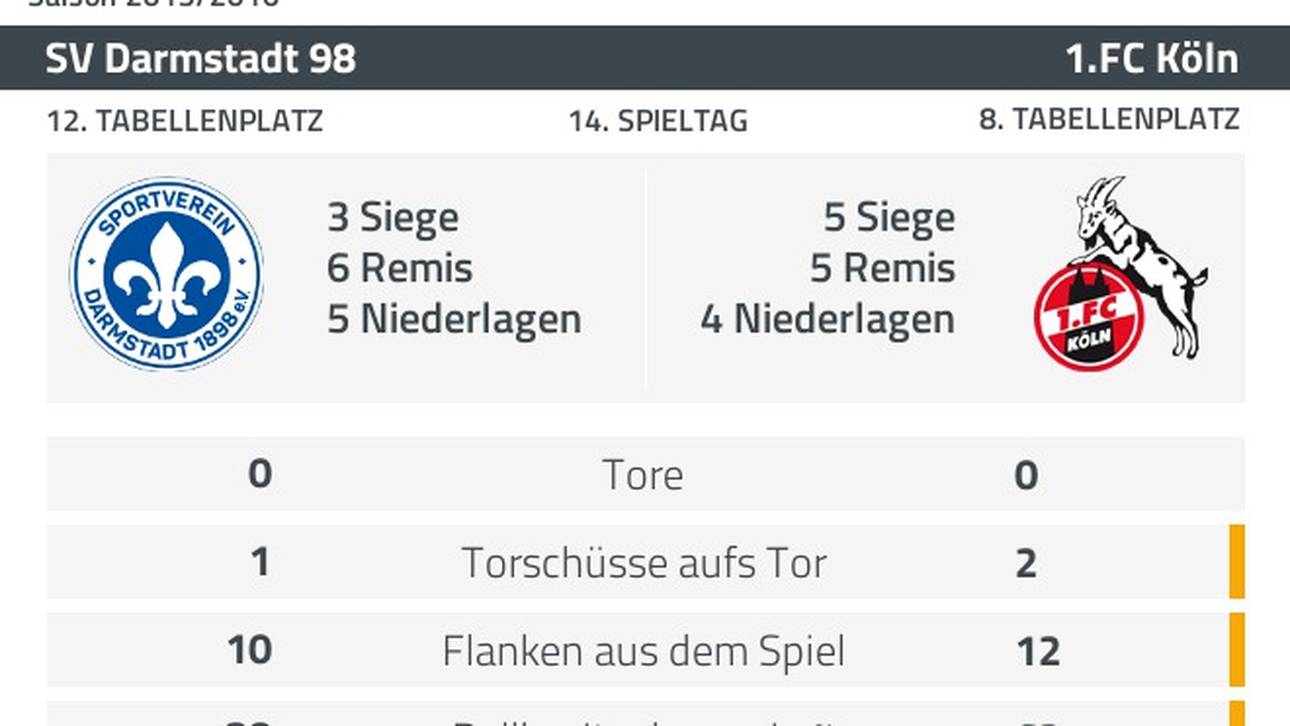
Task: Click the 1. FC Köln goat logo
Action: [x=1120, y=274]
